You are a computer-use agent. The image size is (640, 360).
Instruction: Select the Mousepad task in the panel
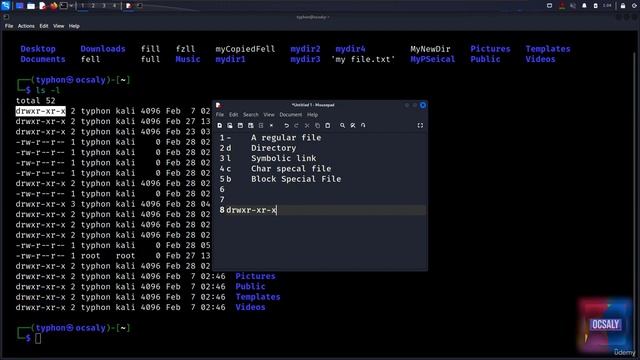point(129,6)
